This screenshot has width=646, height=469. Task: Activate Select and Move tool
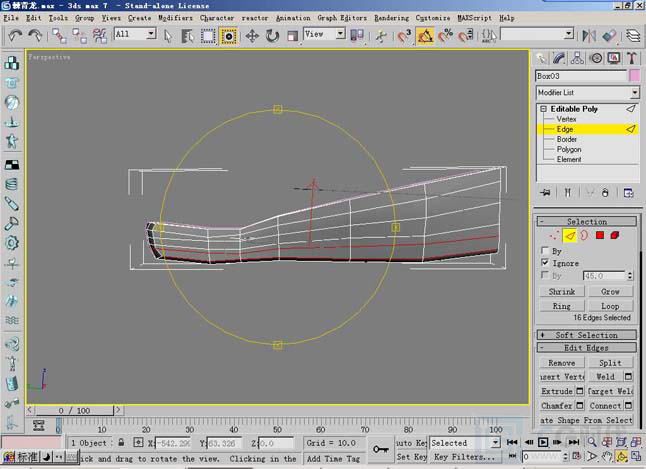(x=252, y=36)
